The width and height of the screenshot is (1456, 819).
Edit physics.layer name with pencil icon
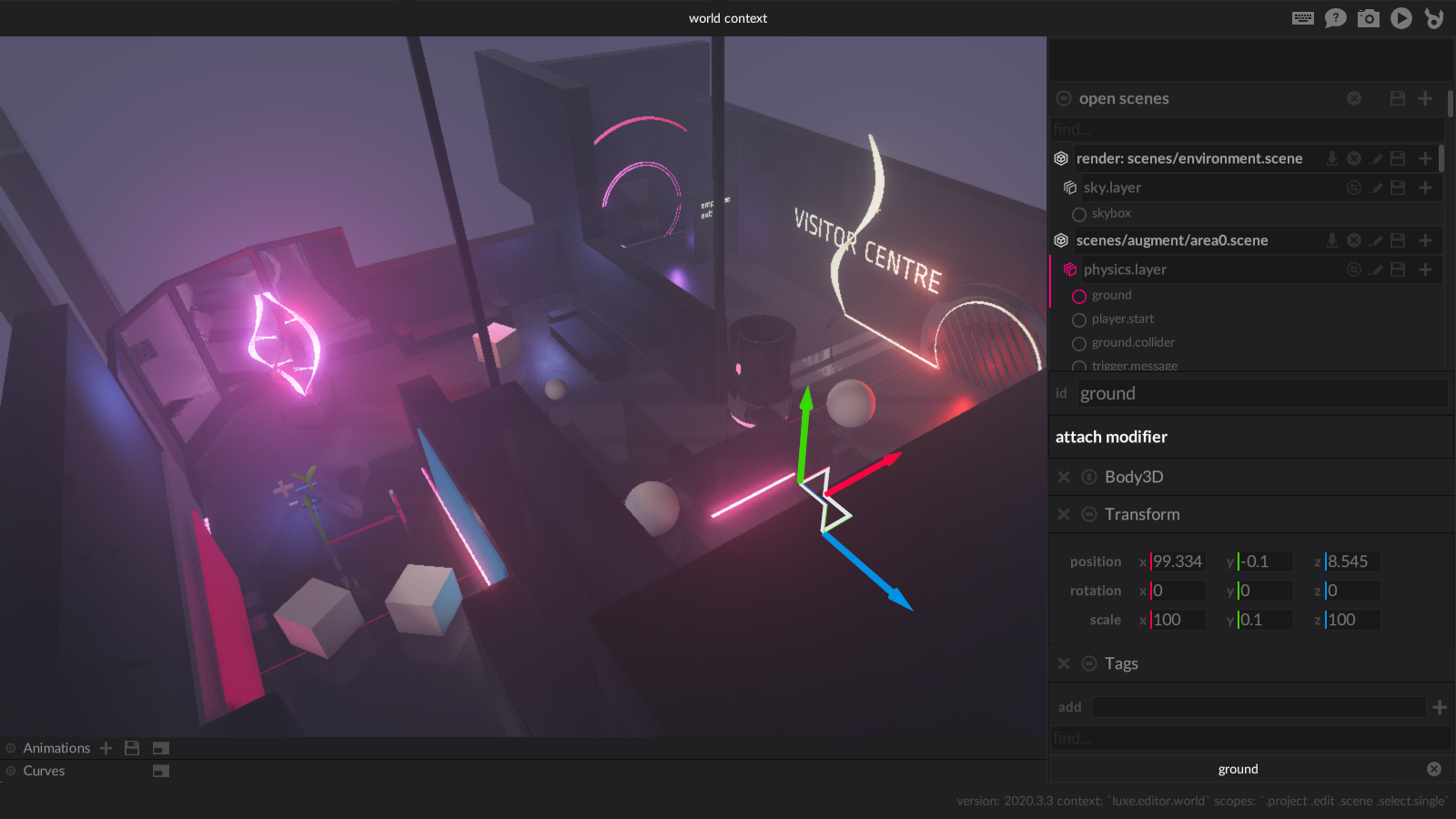(1376, 269)
